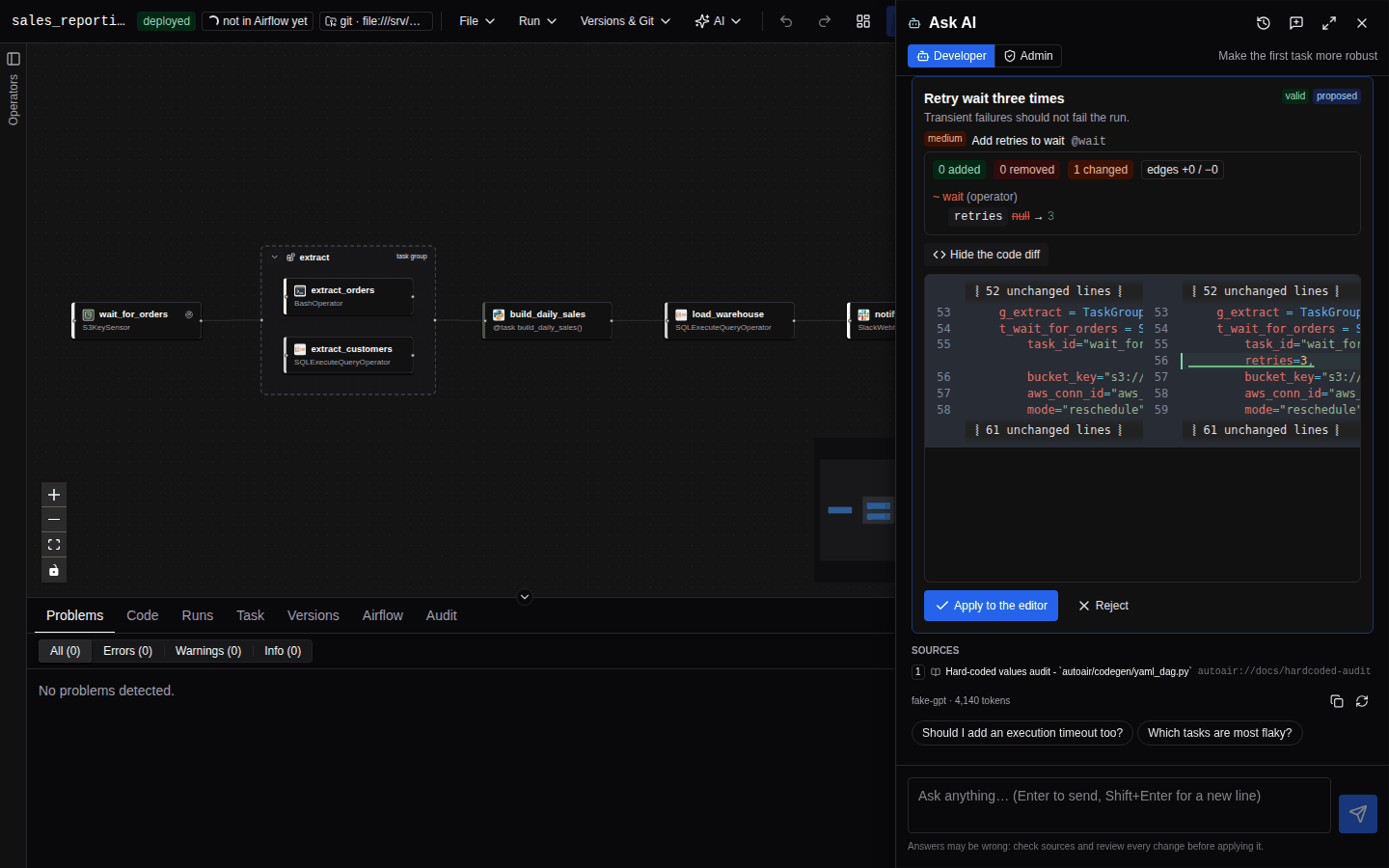1389x868 pixels.
Task: Click the sensor icon on wait_for_orders node
Action: point(189,314)
